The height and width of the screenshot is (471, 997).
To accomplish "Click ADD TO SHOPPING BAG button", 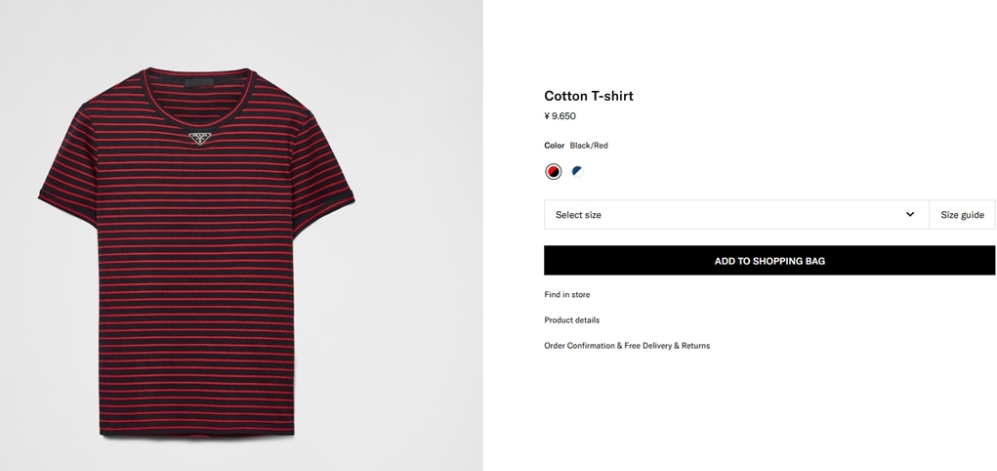I will (x=769, y=261).
